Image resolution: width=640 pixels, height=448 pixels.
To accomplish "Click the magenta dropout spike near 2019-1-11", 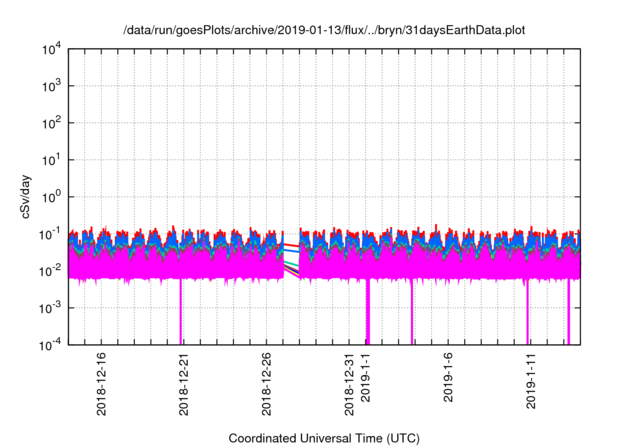I will pyautogui.click(x=527, y=312).
